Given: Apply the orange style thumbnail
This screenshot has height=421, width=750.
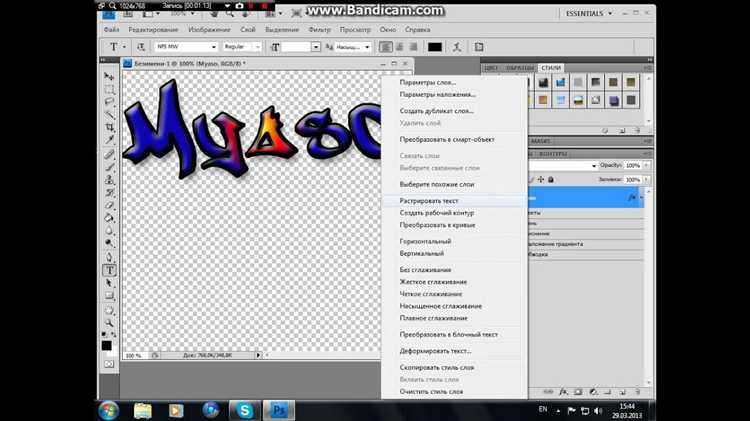Looking at the screenshot, I should tap(543, 100).
